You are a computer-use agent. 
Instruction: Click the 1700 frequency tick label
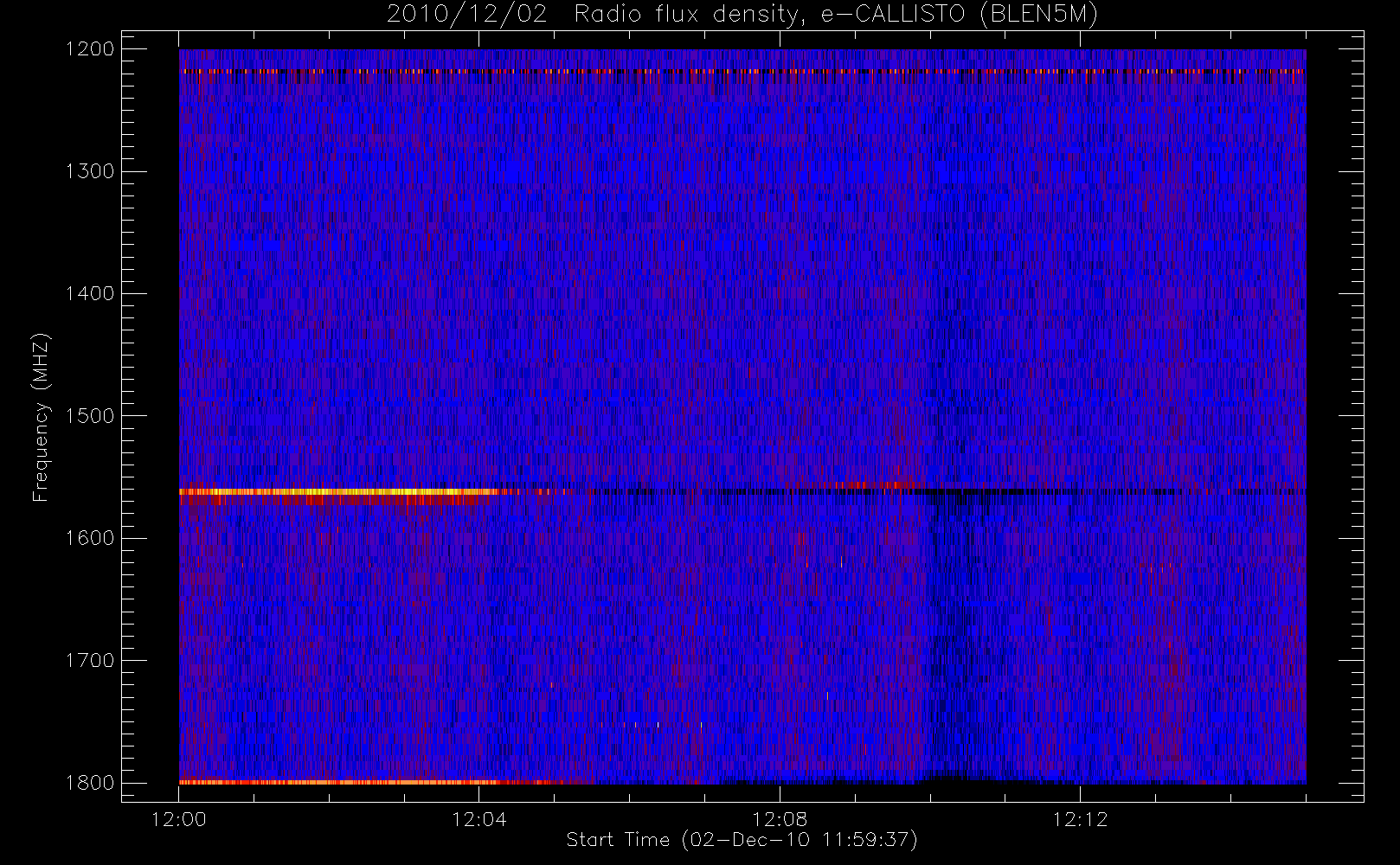tap(90, 660)
